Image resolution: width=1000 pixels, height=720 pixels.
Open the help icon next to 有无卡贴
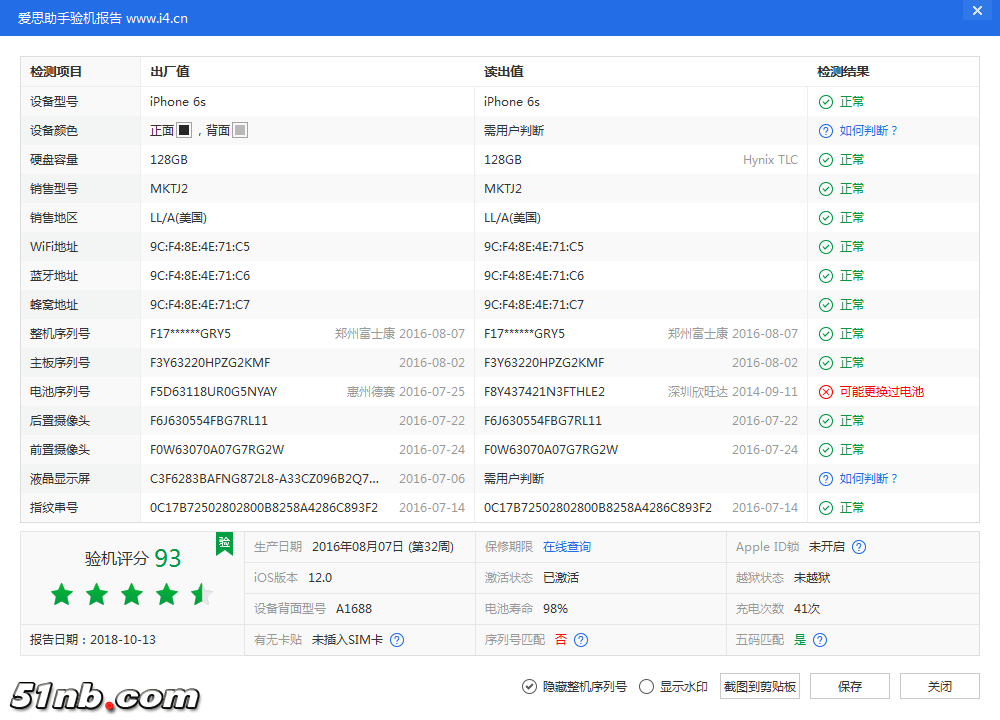397,640
